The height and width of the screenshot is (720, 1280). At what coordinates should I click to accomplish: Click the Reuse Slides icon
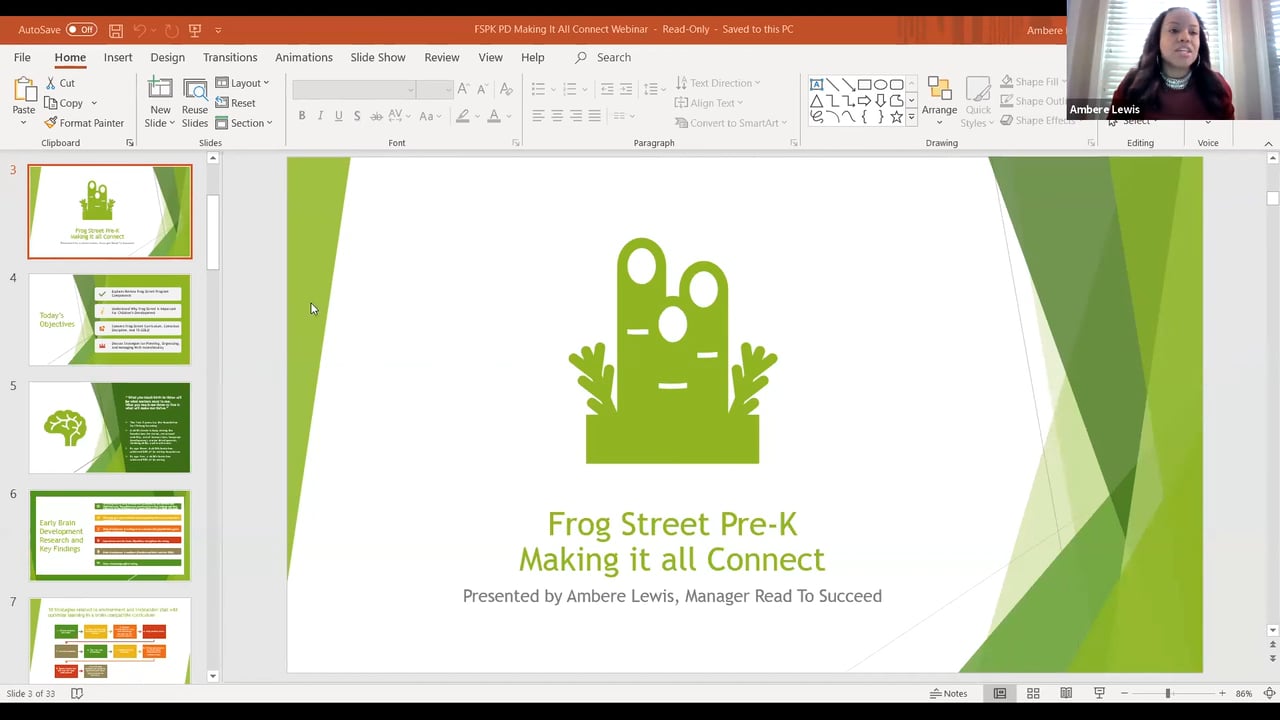(x=195, y=90)
